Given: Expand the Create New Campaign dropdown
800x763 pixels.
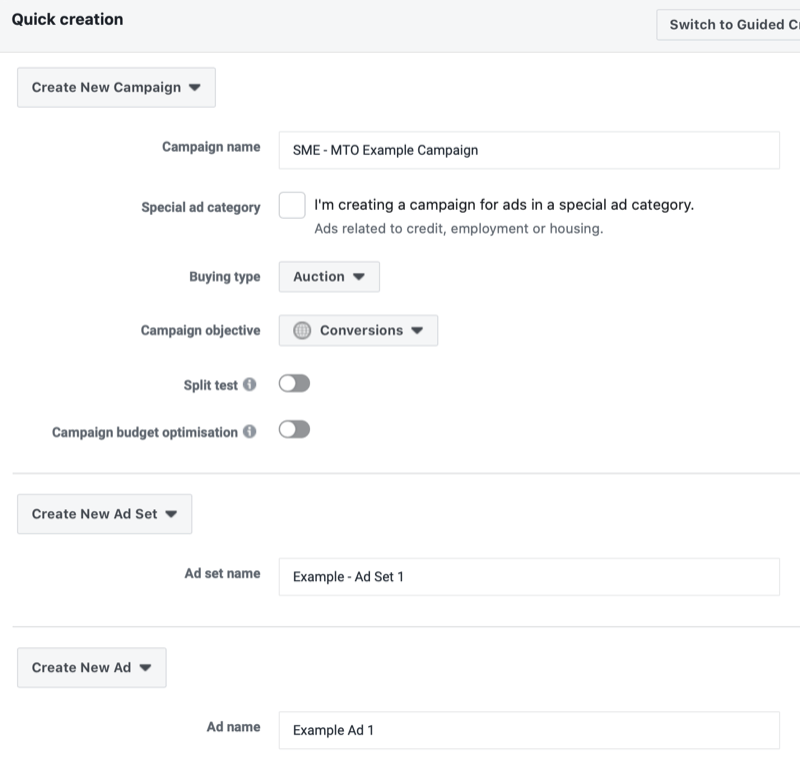Looking at the screenshot, I should (116, 87).
